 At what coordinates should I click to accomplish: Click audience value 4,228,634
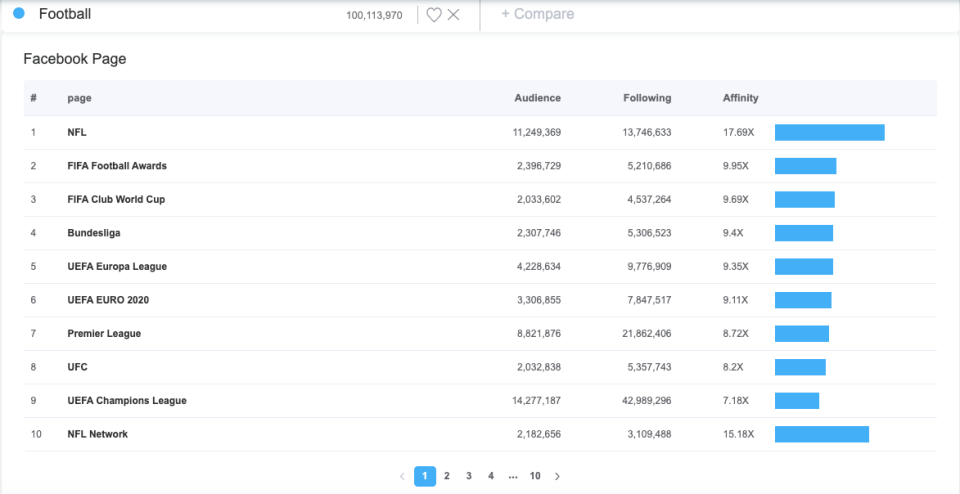tap(539, 267)
